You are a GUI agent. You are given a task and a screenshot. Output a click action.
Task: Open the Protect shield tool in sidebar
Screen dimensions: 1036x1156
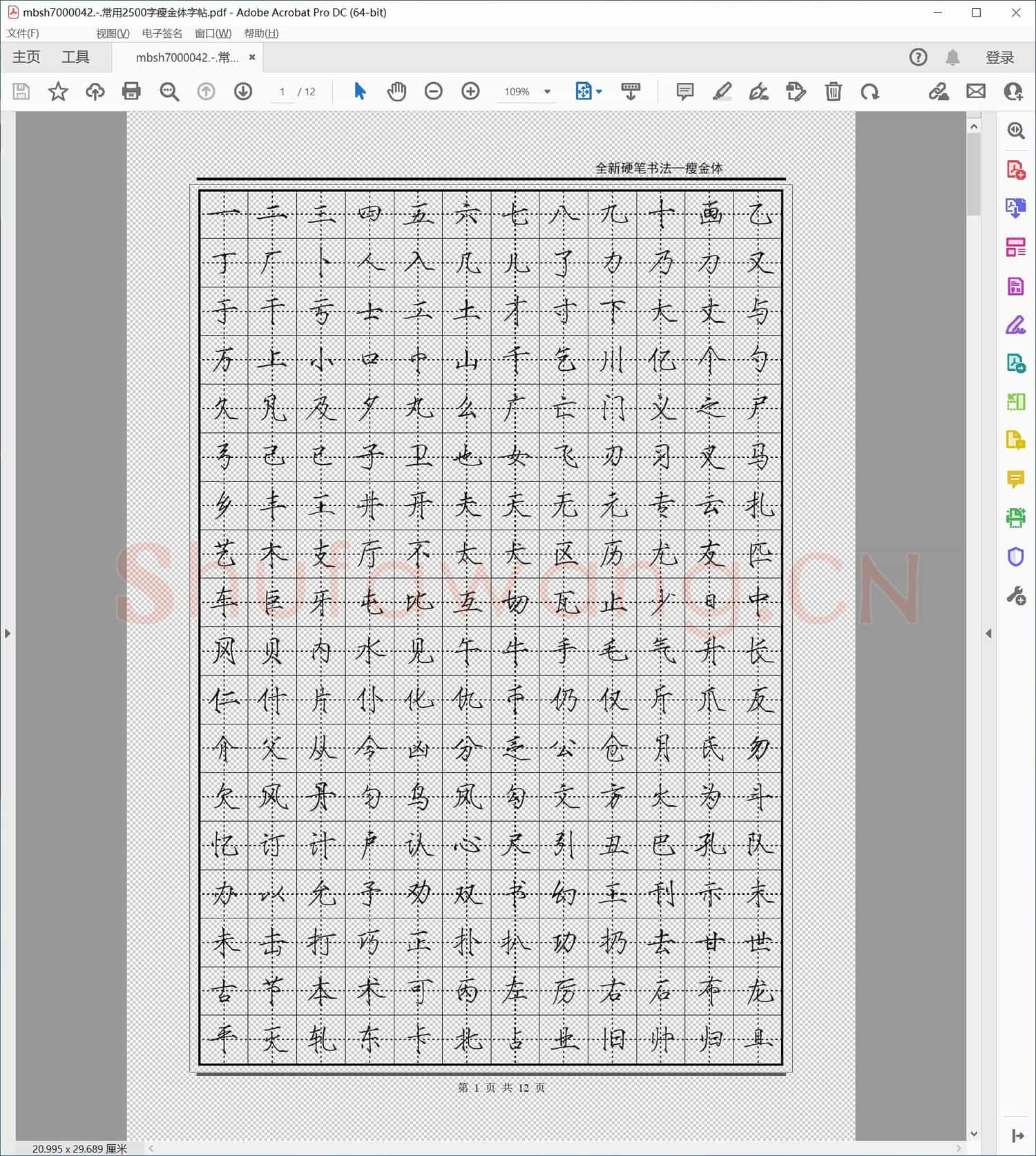pyautogui.click(x=1015, y=556)
